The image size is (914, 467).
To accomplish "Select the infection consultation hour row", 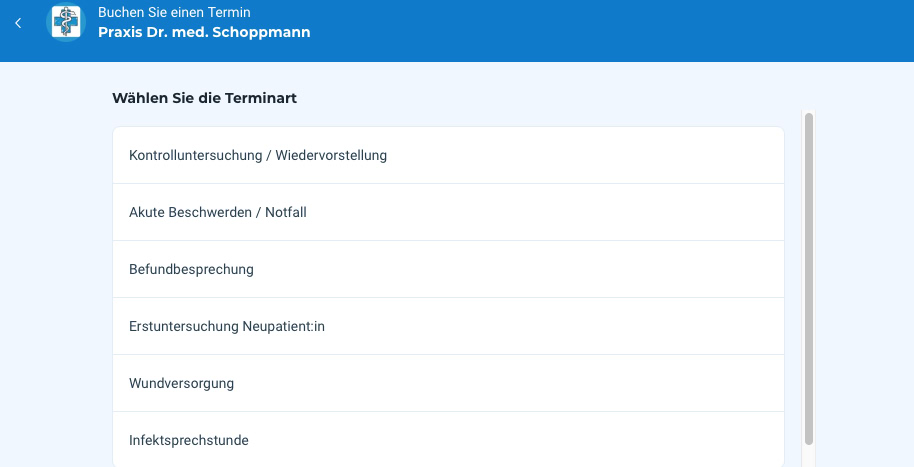I will [x=448, y=440].
